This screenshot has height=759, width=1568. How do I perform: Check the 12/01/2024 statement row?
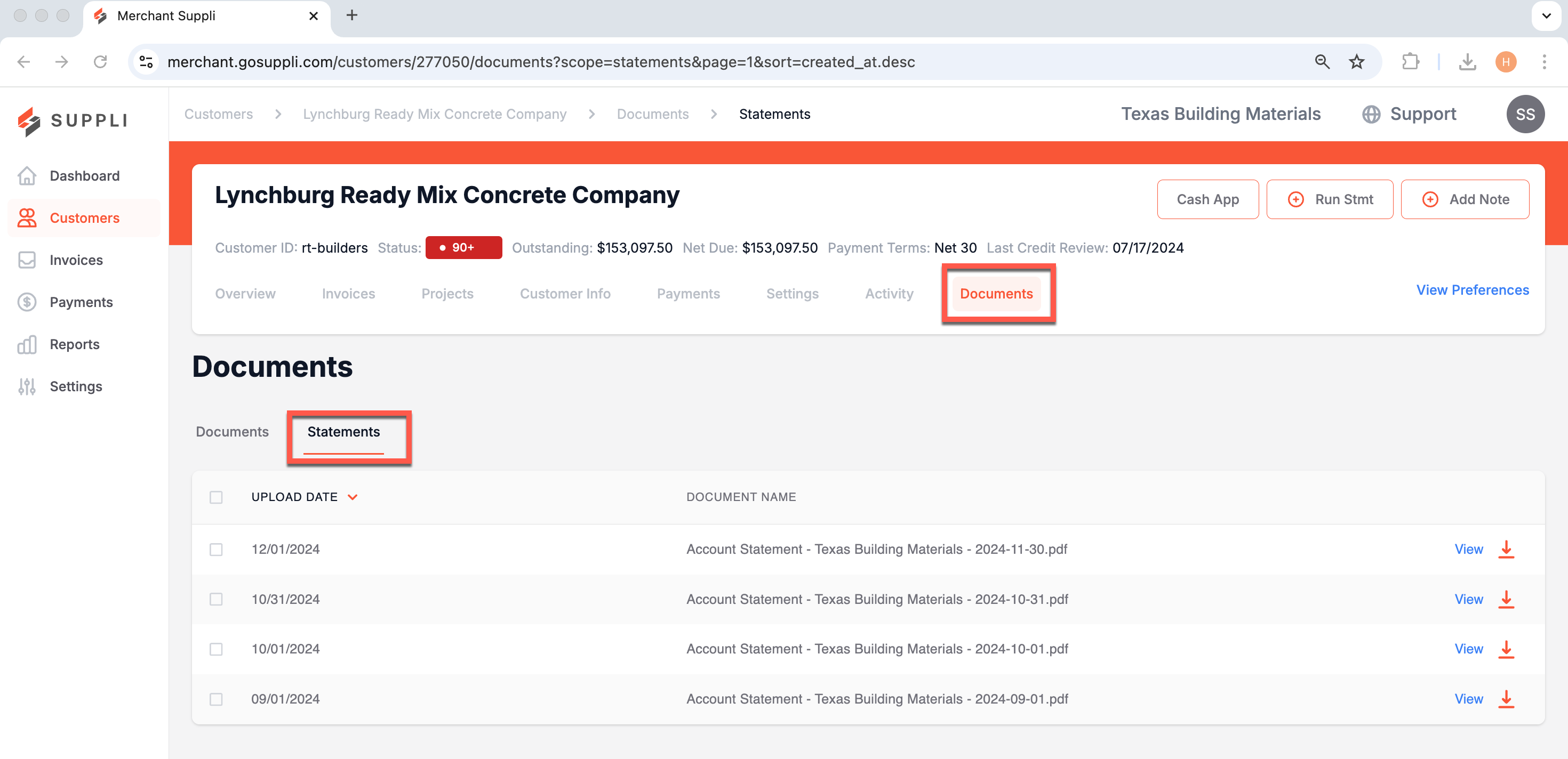[216, 549]
